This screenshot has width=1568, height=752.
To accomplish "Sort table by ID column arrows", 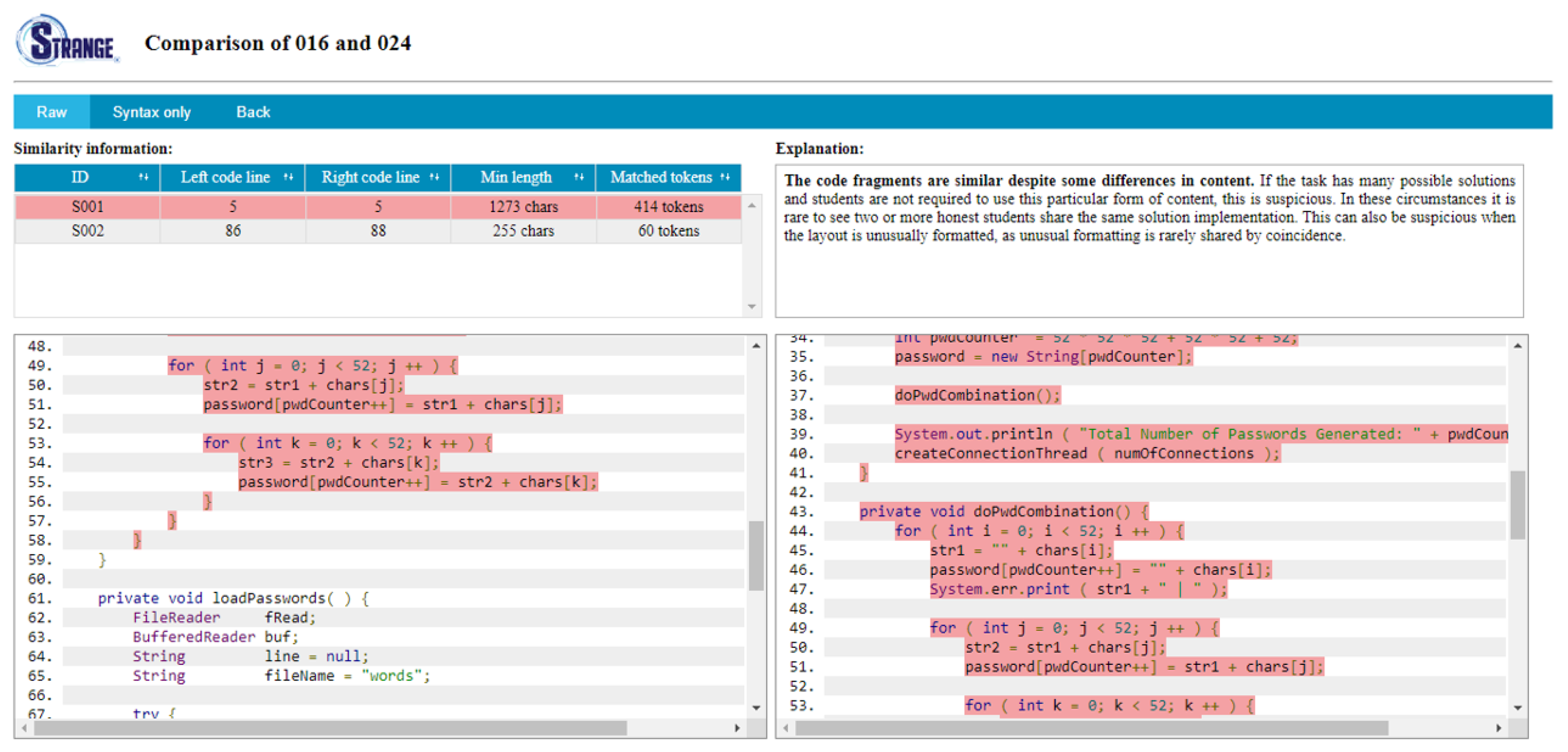I will (x=143, y=177).
